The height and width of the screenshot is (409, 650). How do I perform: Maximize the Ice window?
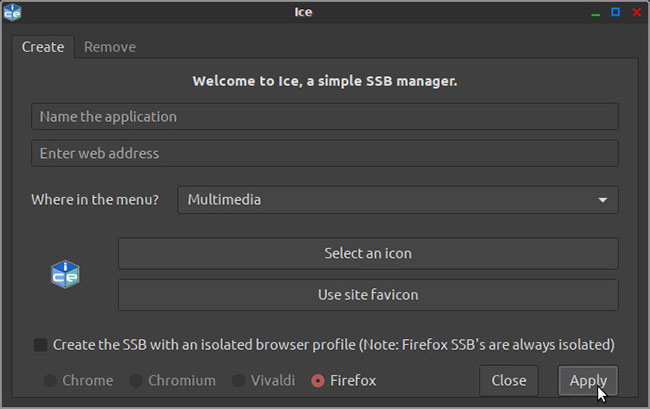click(615, 12)
